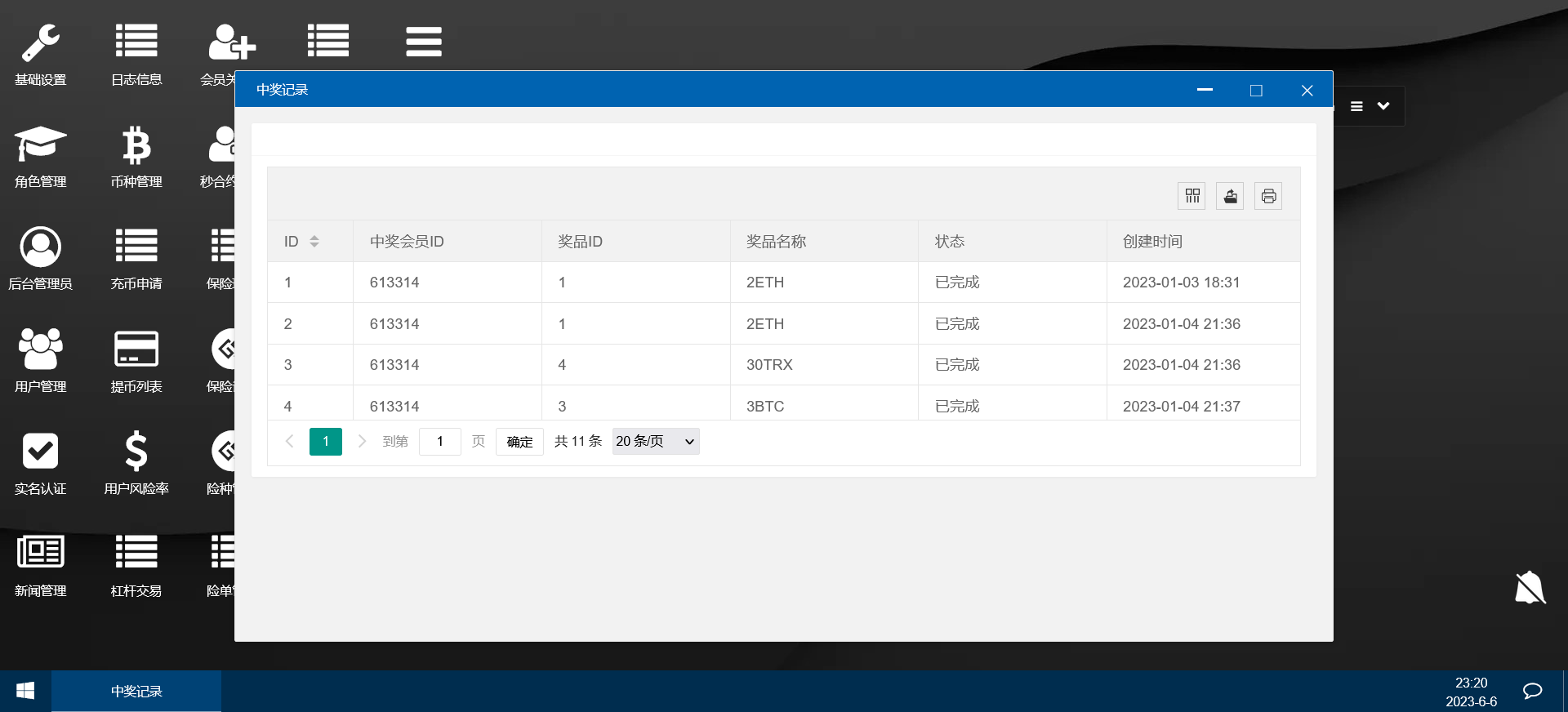Screen dimensions: 1568x712
Task: Click the table print icon
Action: click(x=1268, y=196)
